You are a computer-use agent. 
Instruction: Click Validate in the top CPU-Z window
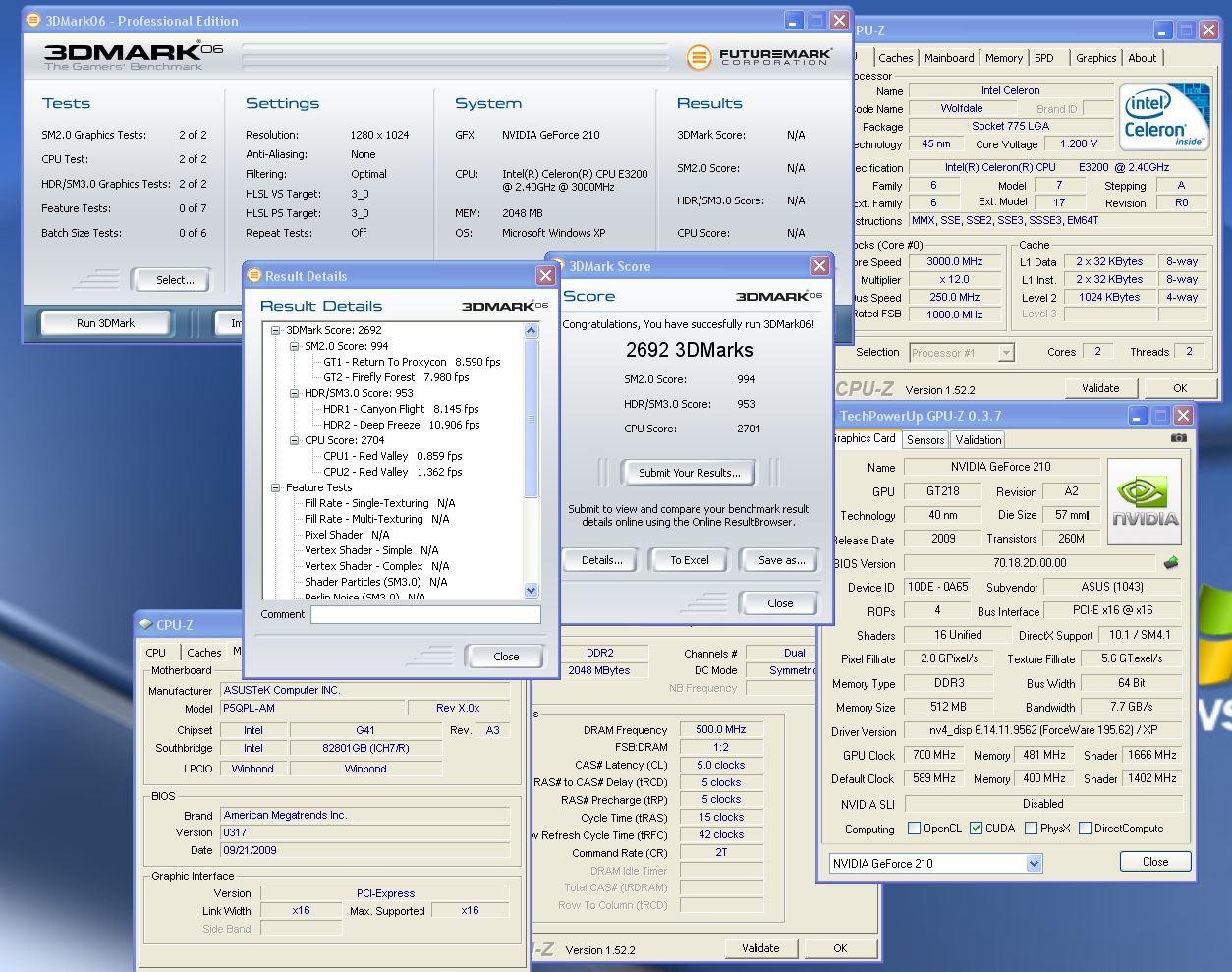point(1100,388)
